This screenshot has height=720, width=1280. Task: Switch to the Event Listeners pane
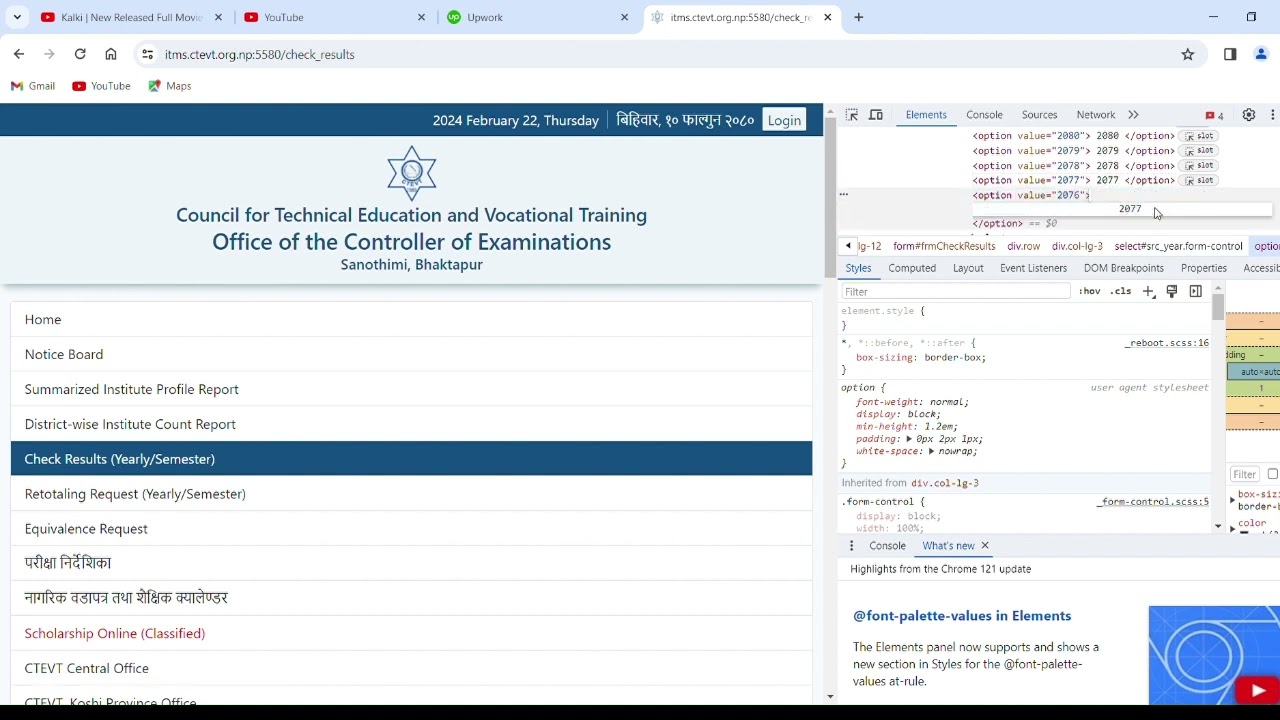tap(1033, 268)
